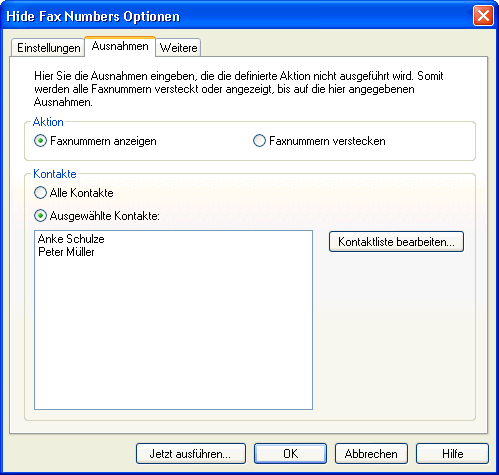
Task: Select the Ausnahmen tab
Action: [120, 46]
